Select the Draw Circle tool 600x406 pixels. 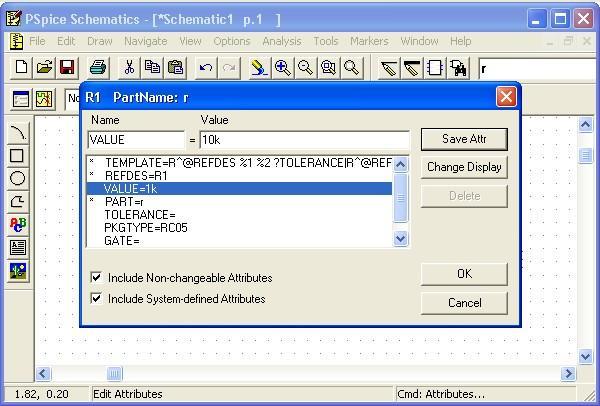click(18, 178)
